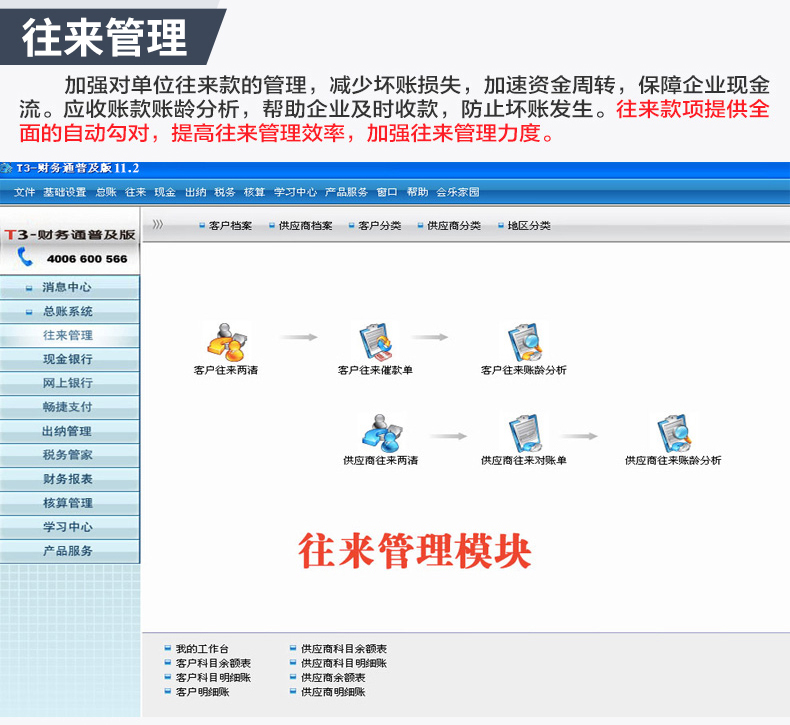Select 财务报表 in the left sidebar
790x725 pixels.
(x=70, y=479)
